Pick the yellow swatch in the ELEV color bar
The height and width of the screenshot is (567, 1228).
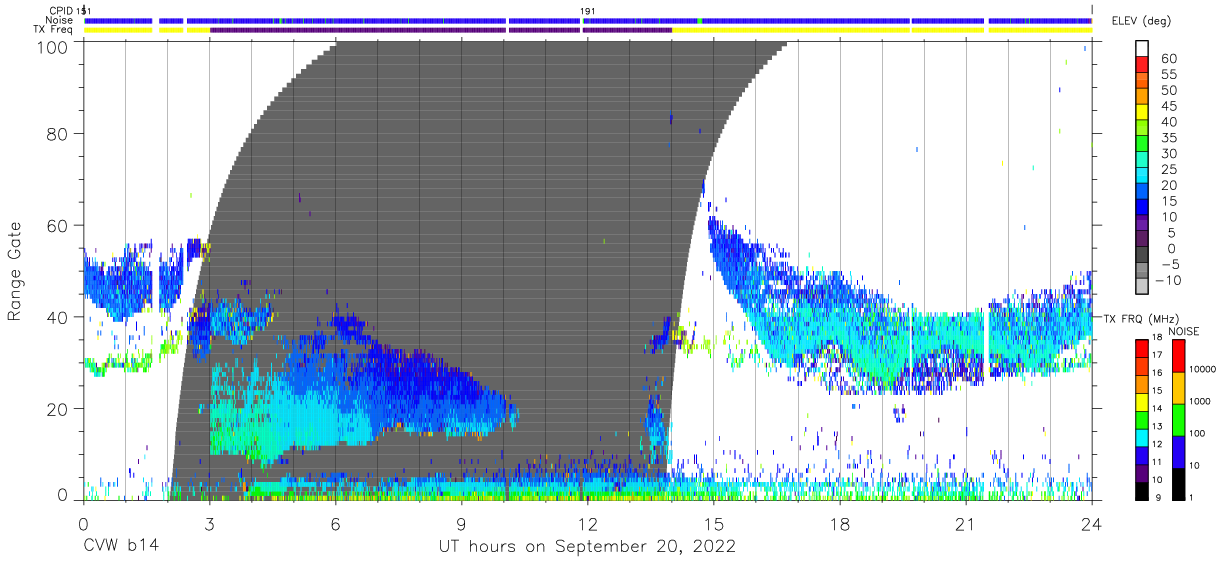coord(1142,112)
